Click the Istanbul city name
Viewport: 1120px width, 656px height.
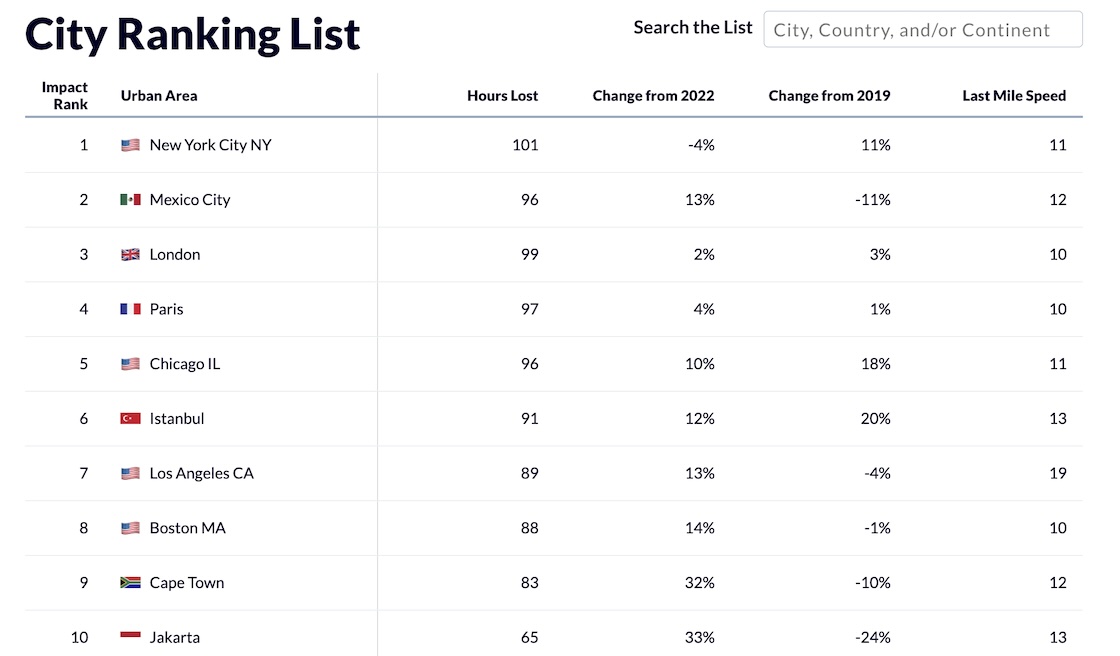click(176, 419)
